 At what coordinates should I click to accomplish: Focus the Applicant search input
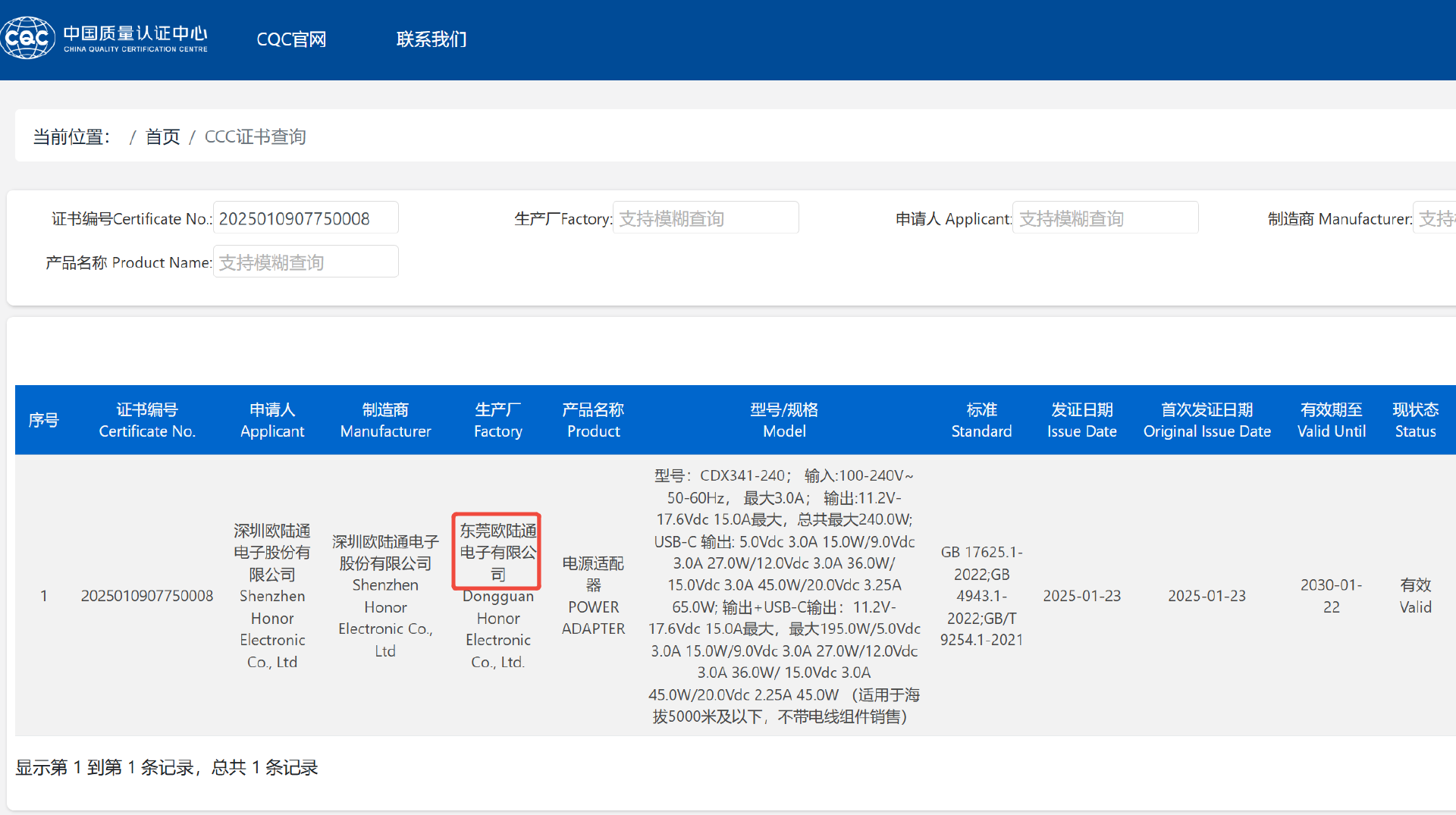coord(1106,218)
